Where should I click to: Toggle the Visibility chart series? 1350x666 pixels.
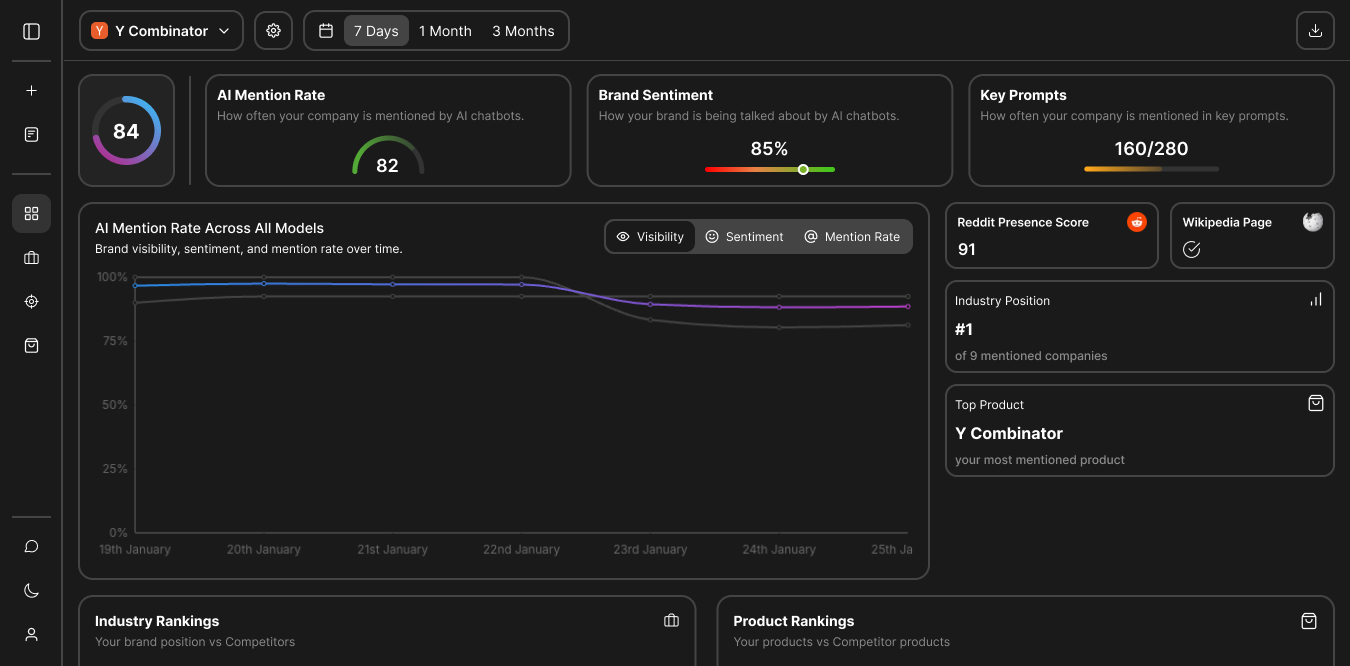pos(650,237)
